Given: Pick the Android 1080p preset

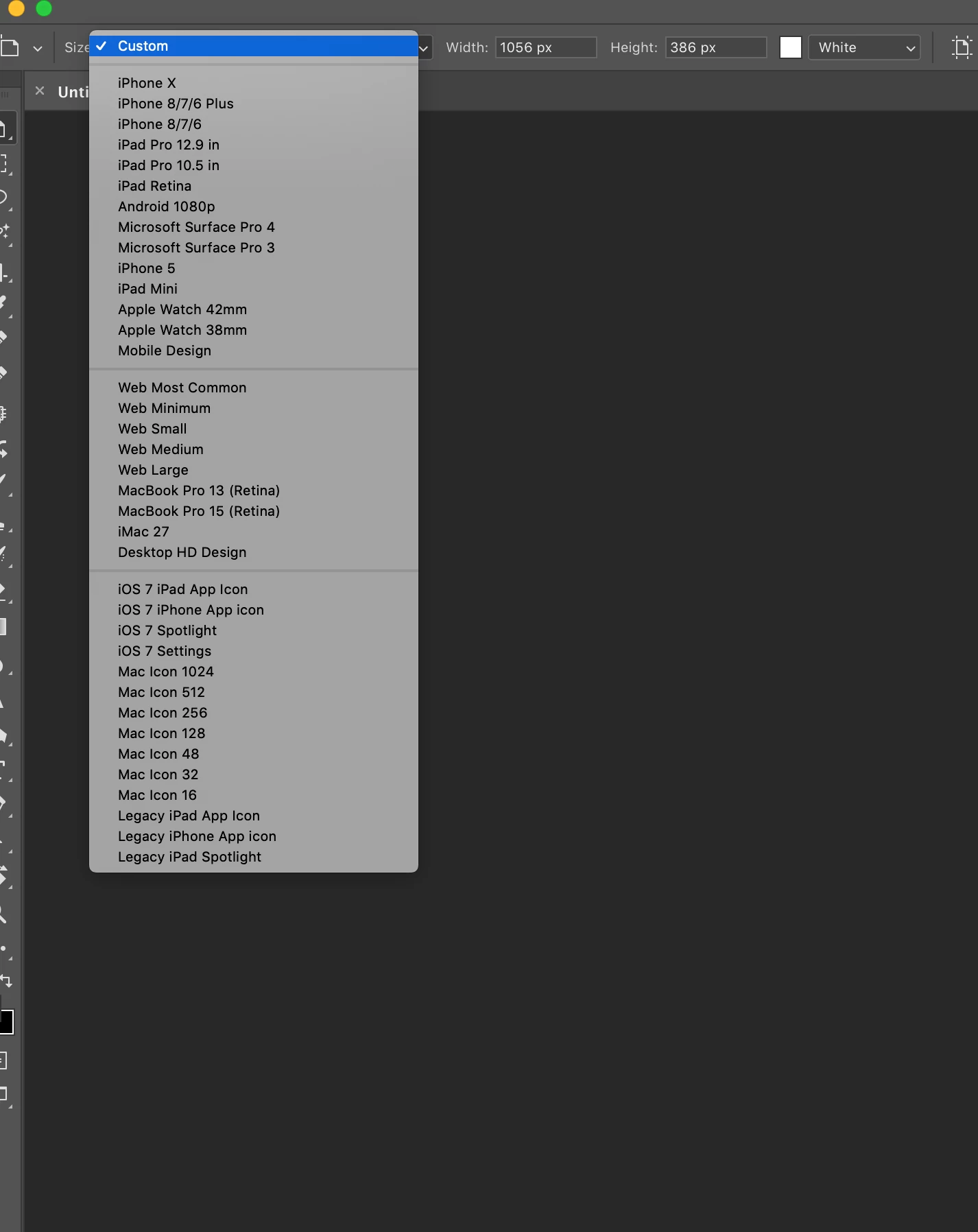Looking at the screenshot, I should [254, 206].
